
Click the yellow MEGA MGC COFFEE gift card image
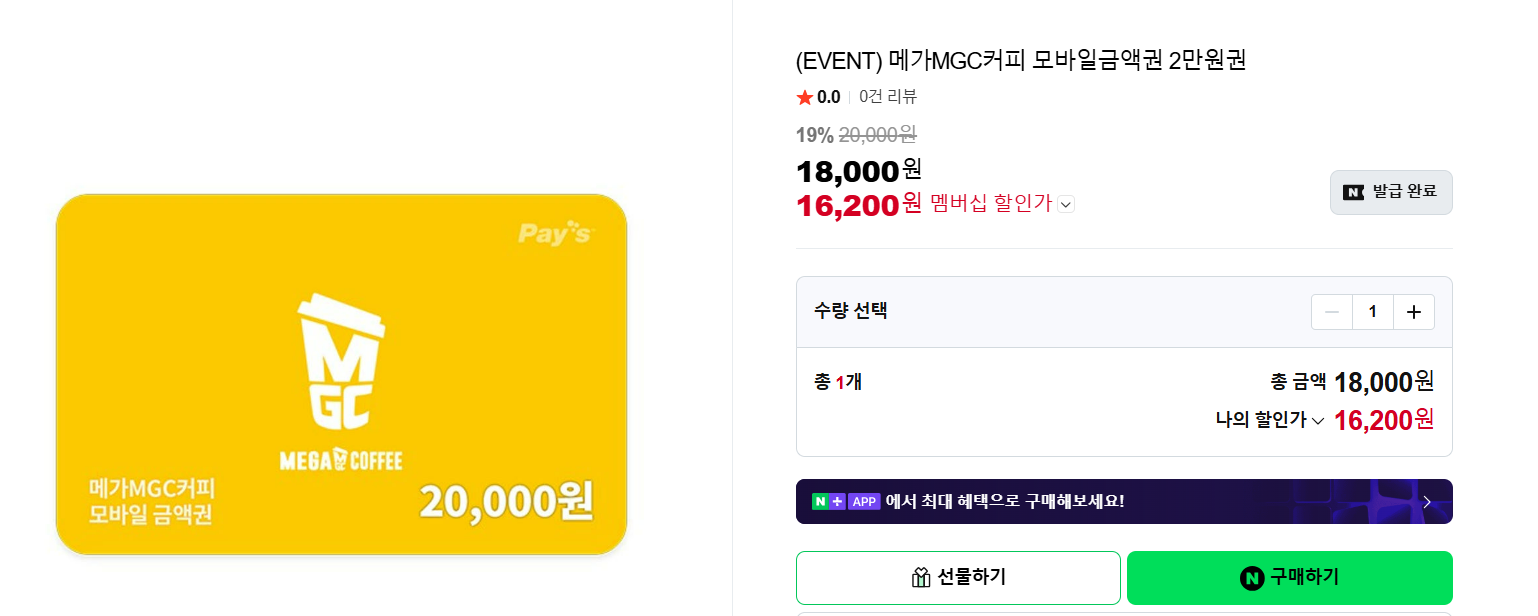[x=340, y=374]
